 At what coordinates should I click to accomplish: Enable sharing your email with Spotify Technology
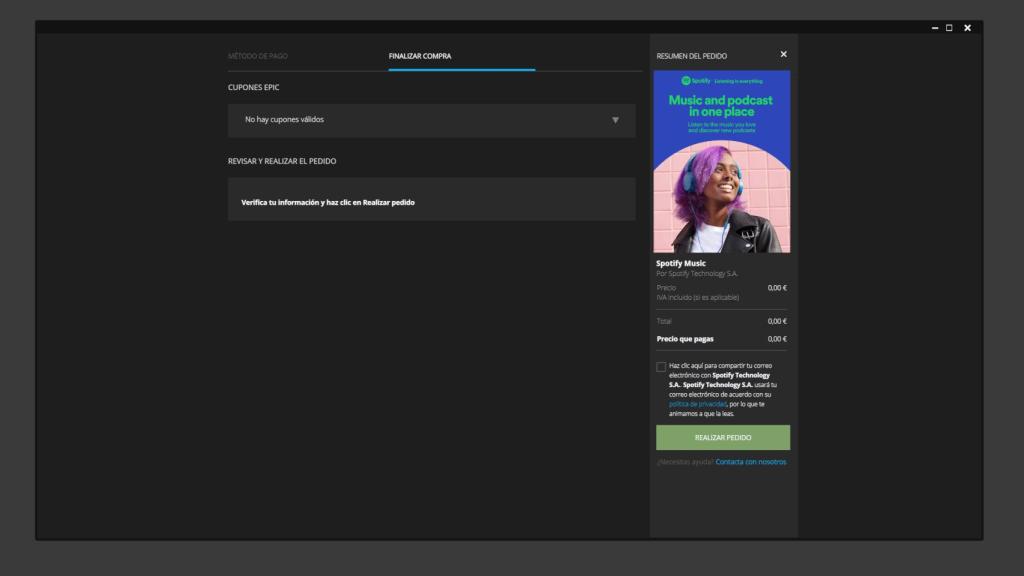coord(660,367)
